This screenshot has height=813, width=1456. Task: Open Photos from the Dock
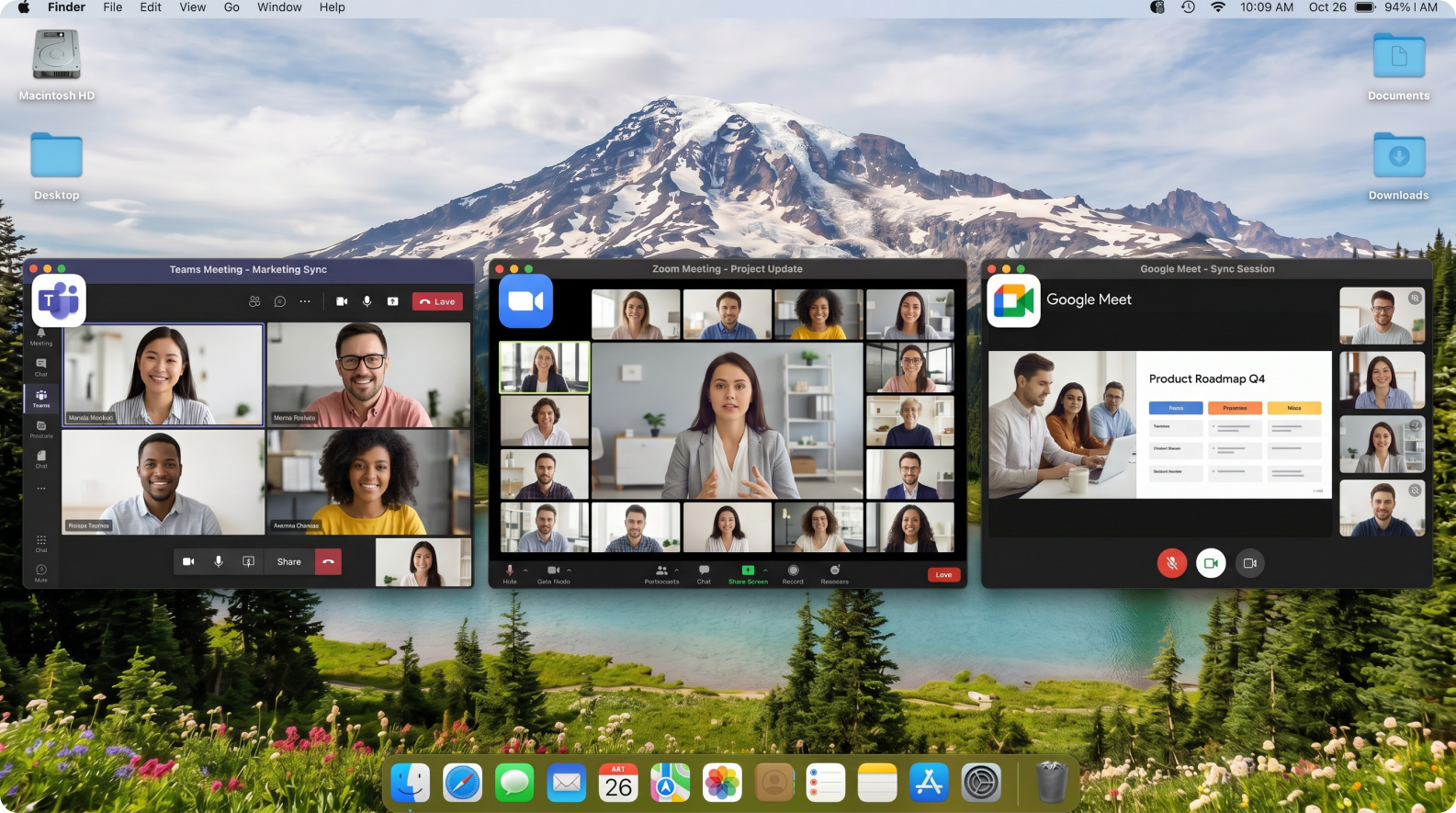722,784
